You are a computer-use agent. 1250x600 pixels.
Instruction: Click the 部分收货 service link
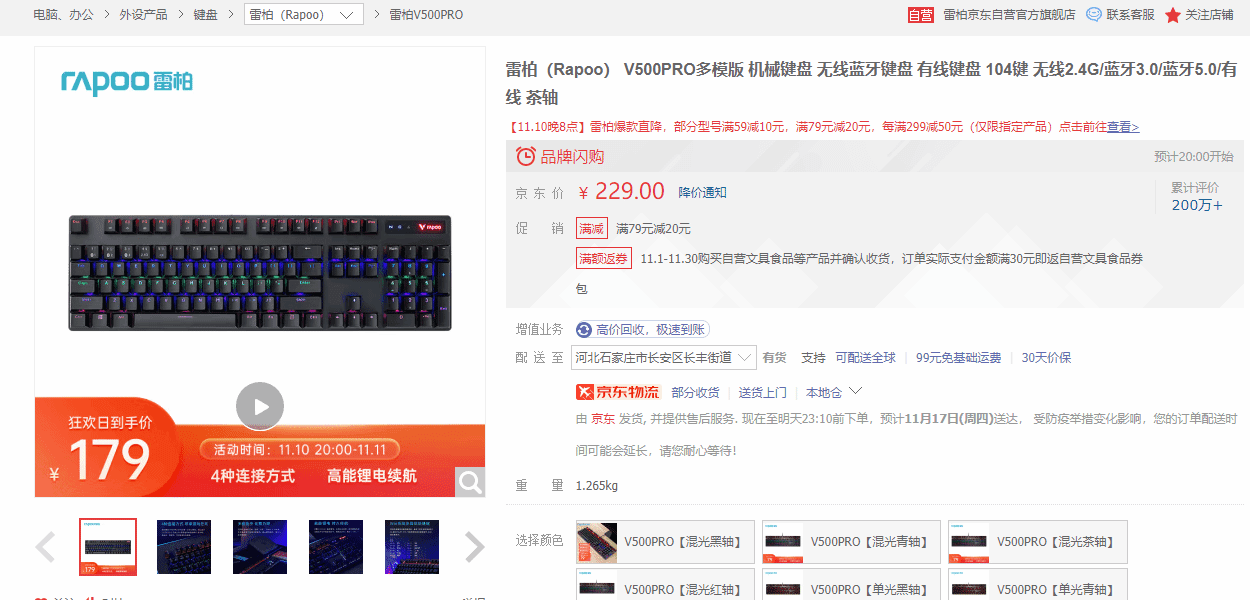pyautogui.click(x=695, y=392)
